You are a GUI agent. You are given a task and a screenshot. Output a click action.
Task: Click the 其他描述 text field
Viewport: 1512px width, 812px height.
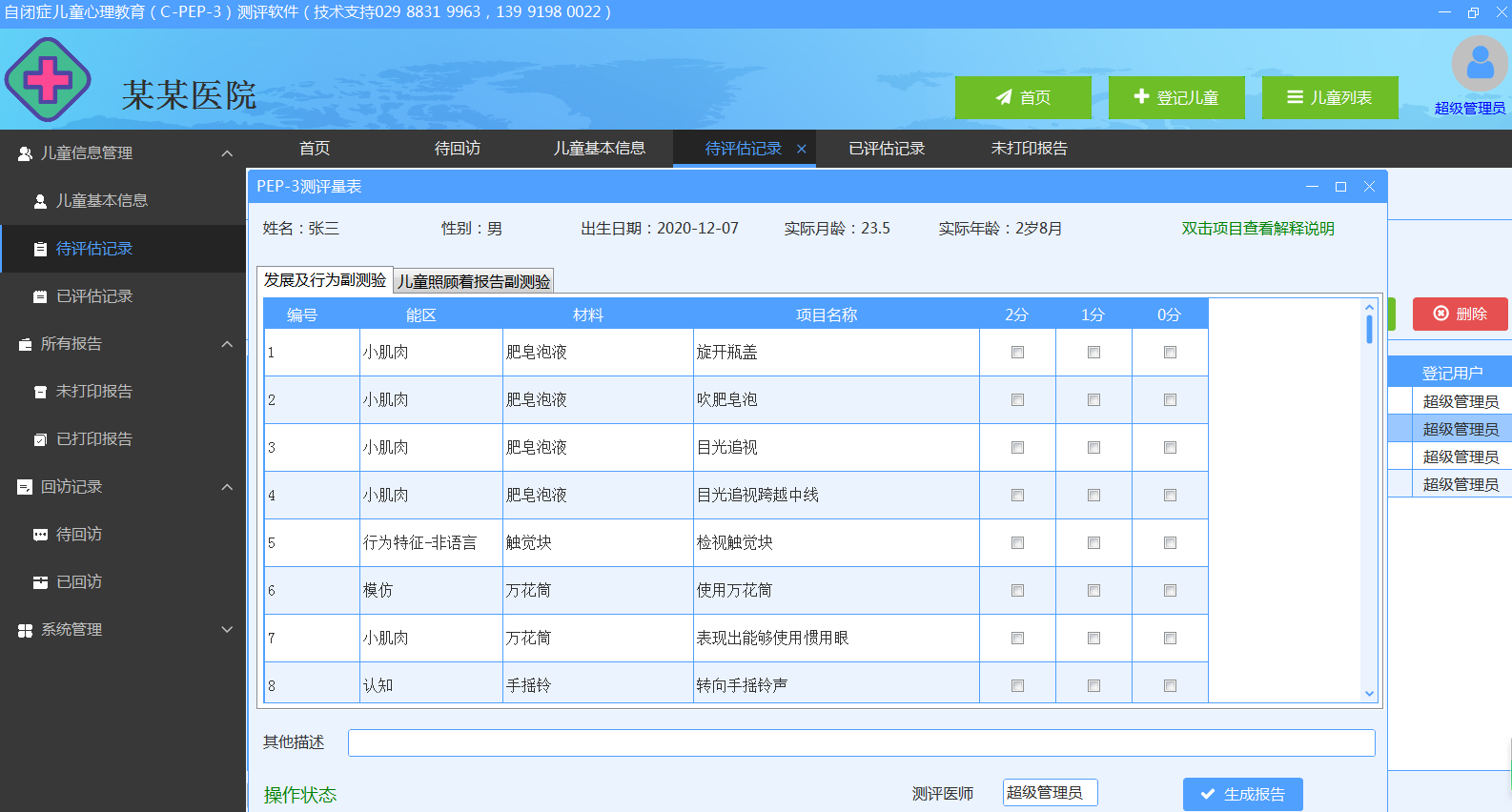pyautogui.click(x=861, y=742)
